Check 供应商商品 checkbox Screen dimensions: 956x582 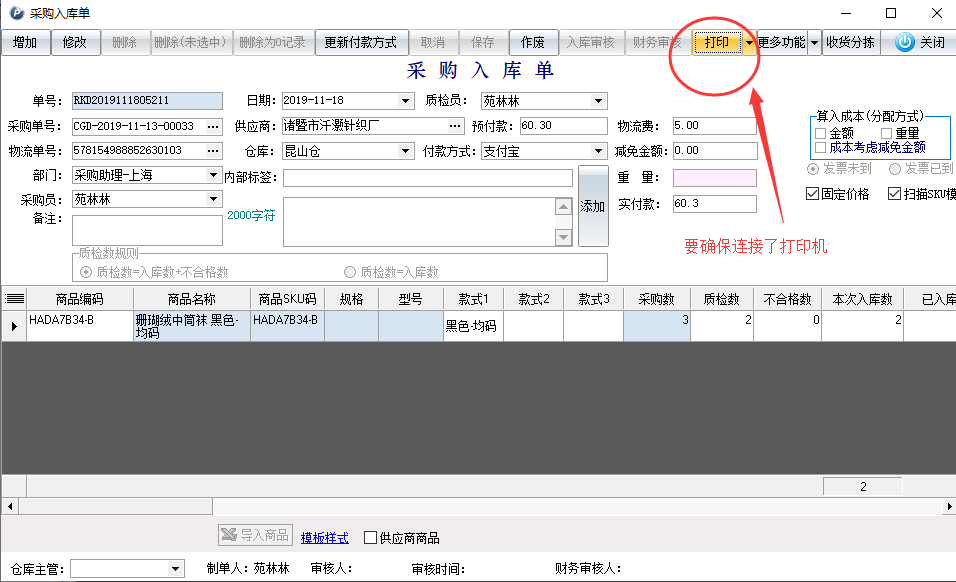pos(370,538)
